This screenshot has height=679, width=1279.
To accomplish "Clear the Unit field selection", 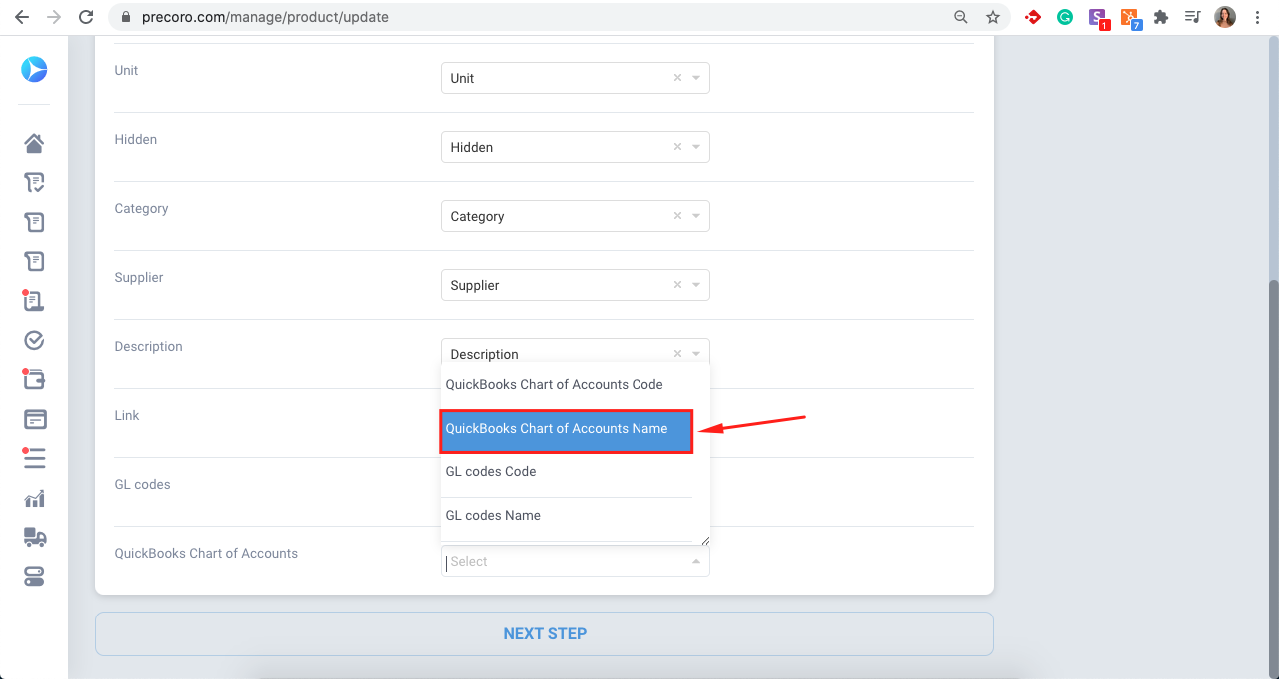I will coord(677,78).
